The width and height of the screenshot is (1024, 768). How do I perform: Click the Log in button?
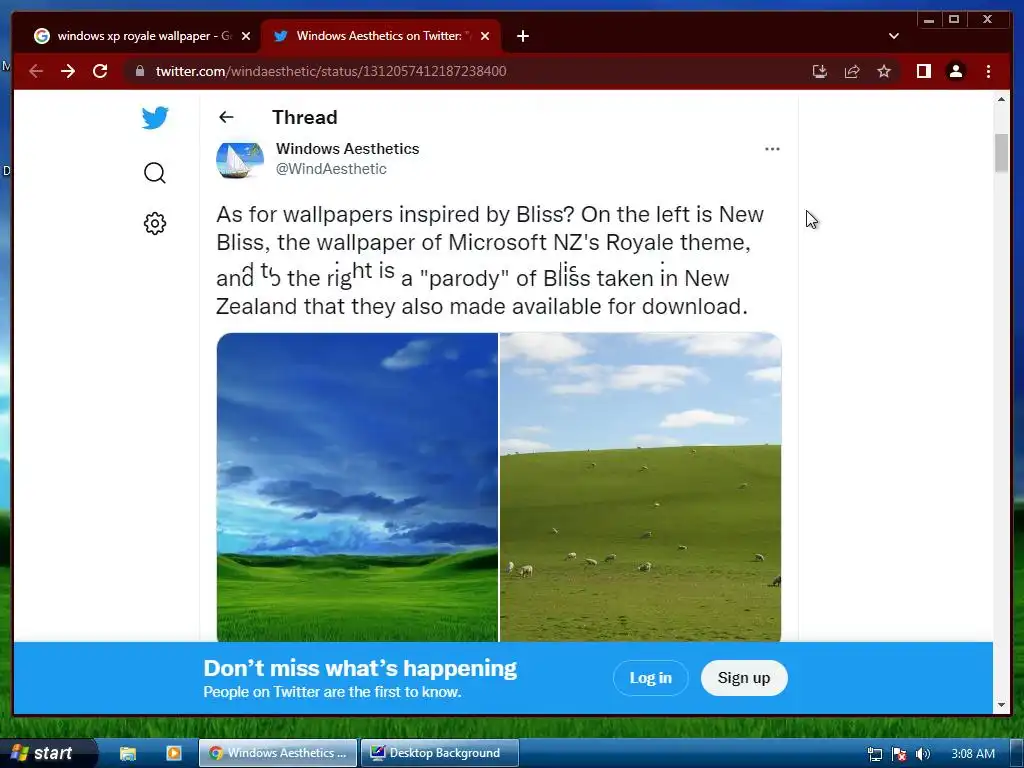650,678
